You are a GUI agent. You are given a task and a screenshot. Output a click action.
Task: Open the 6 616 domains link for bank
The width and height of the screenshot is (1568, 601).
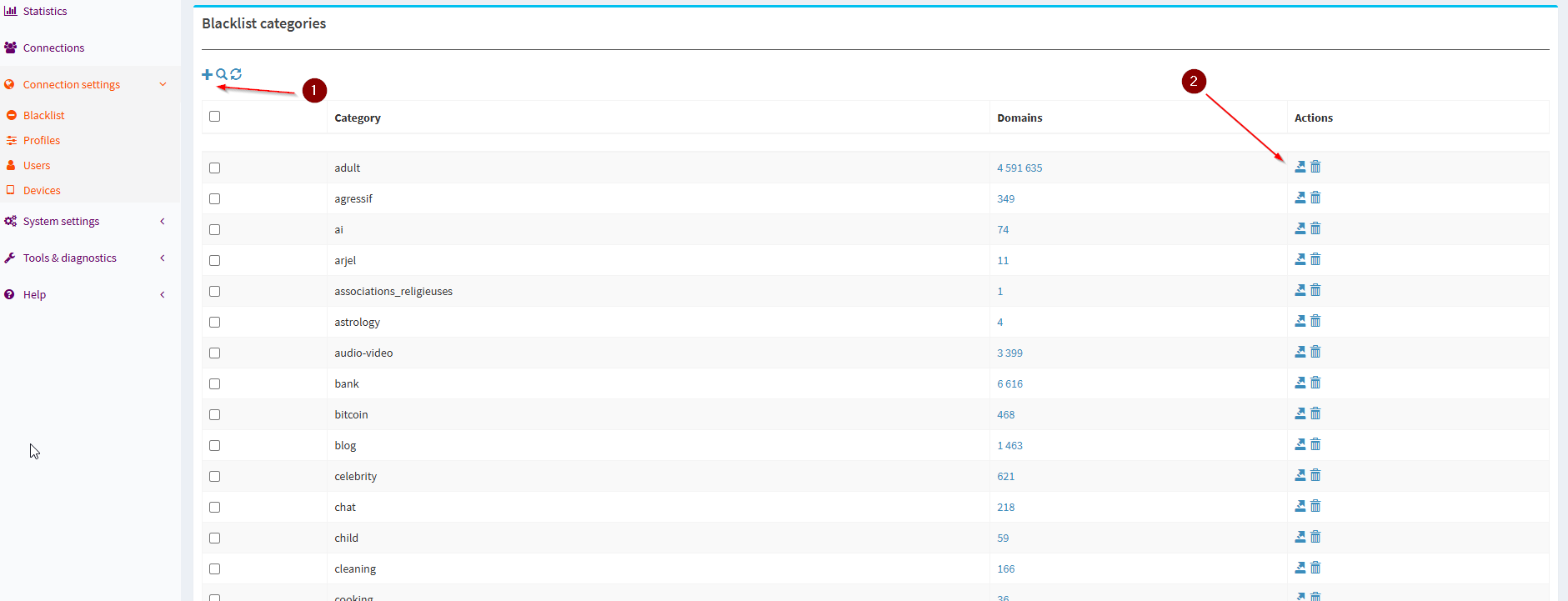[1009, 383]
